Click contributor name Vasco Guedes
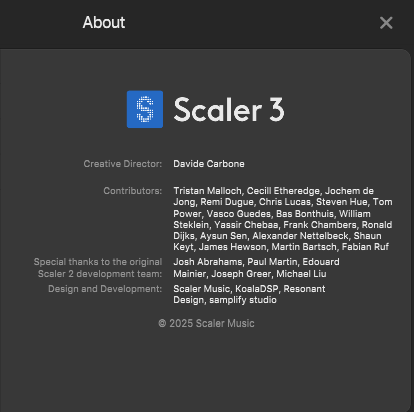Image resolution: width=414 pixels, height=412 pixels. 239,214
